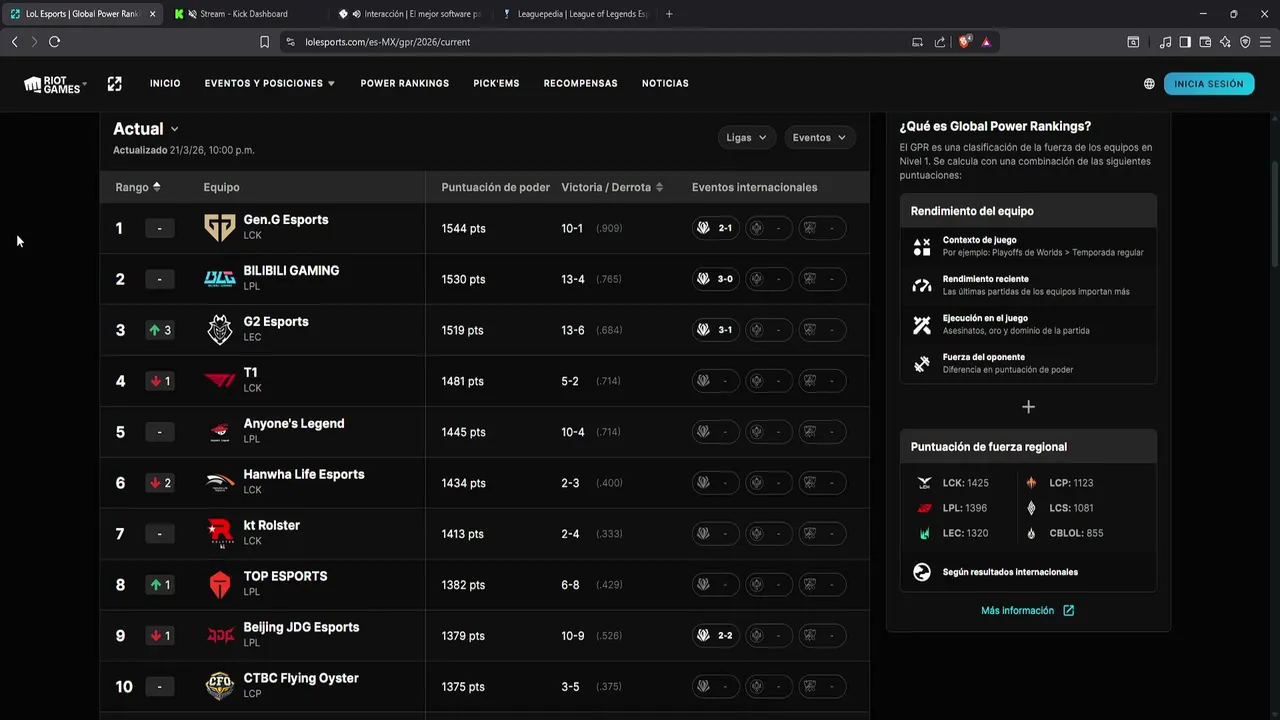Open Recompensas nav item
1280x720 pixels.
[580, 84]
